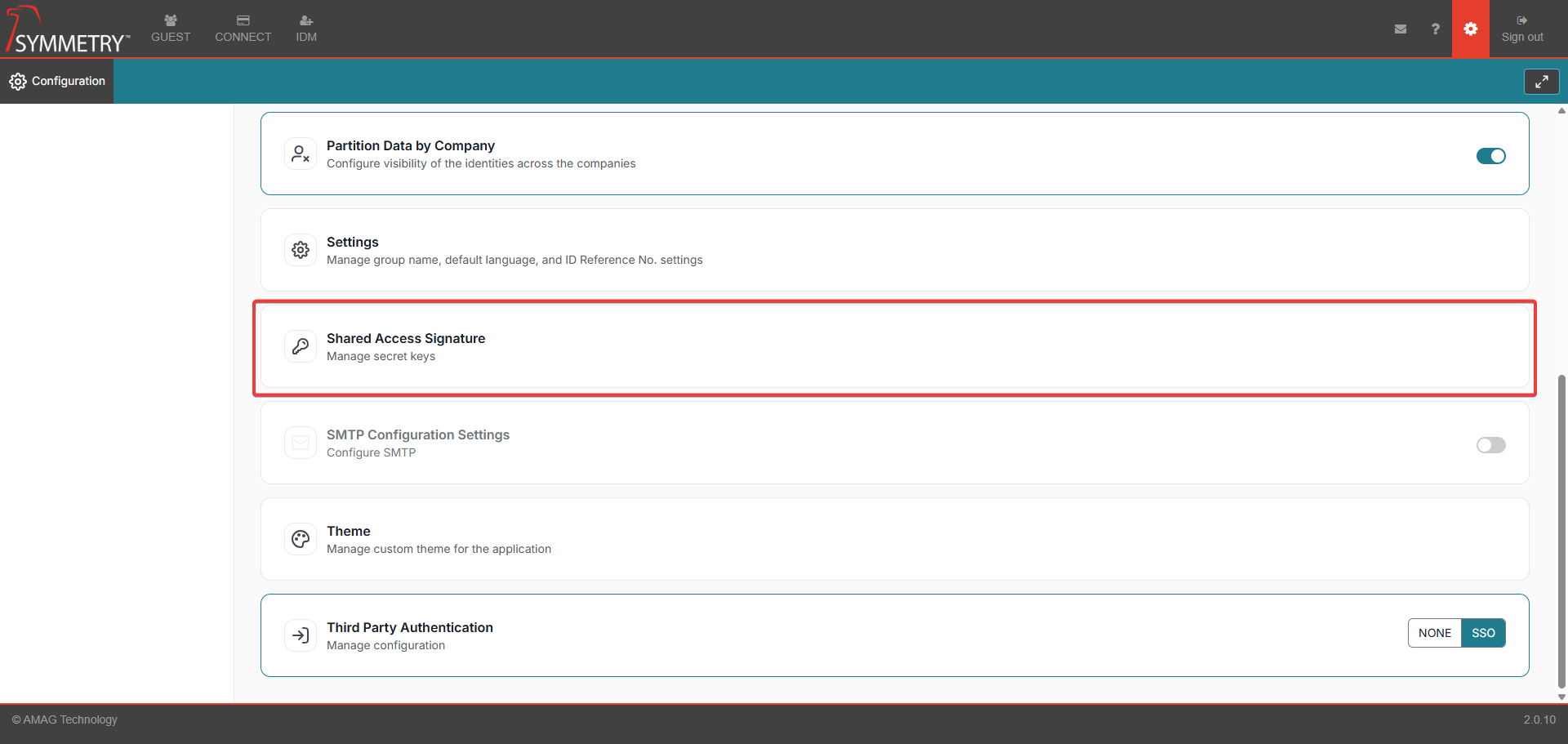The height and width of the screenshot is (744, 1568).
Task: Go to the IDM module
Action: [306, 29]
